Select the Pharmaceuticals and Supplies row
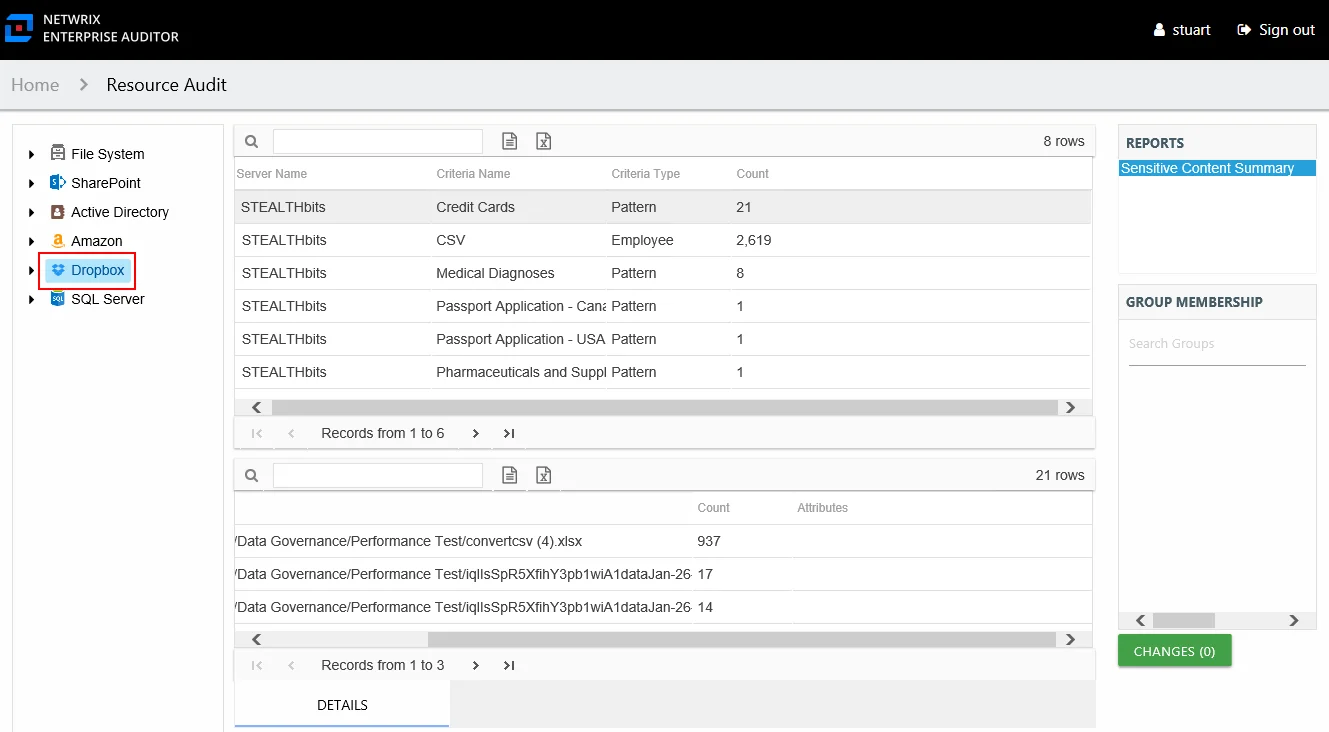This screenshot has height=732, width=1329. click(662, 372)
